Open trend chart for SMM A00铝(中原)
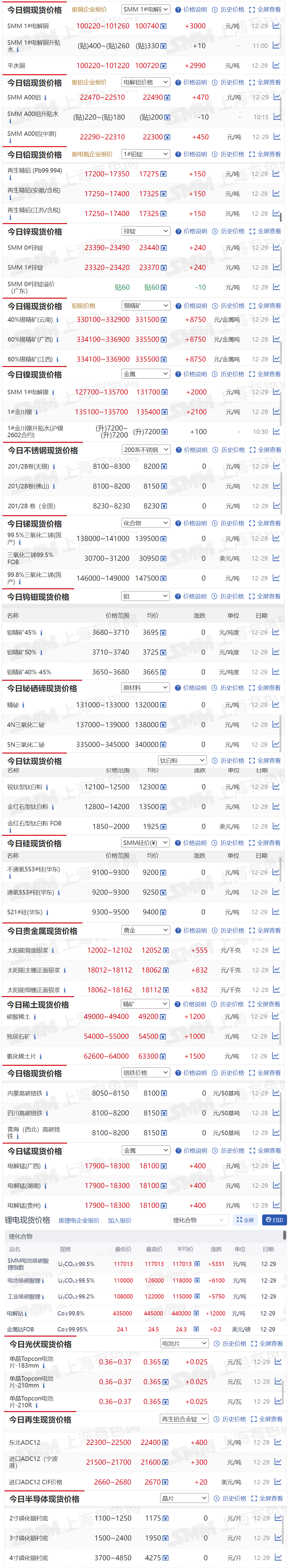This screenshot has height=1568, width=289. tap(276, 137)
